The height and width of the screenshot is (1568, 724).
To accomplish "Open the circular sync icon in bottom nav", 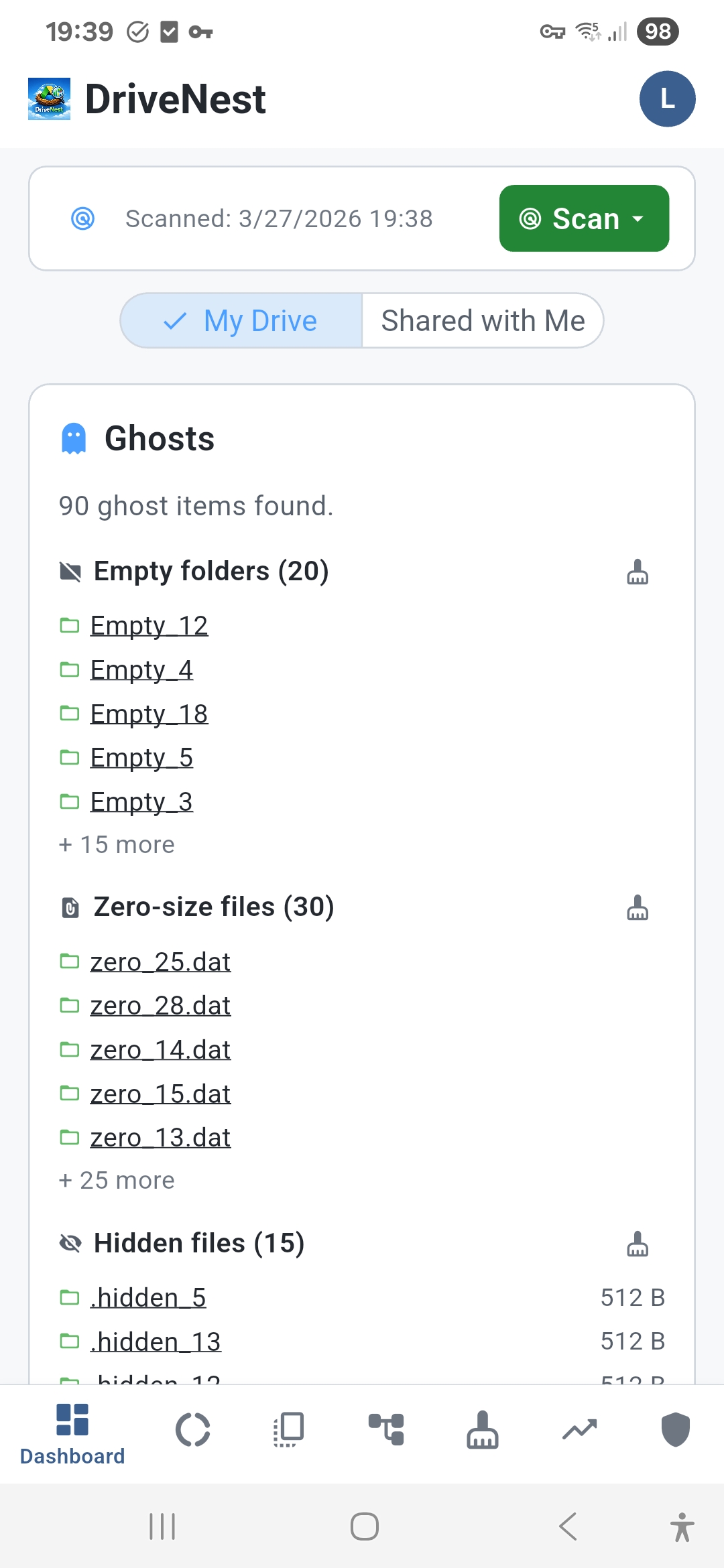I will tap(193, 1430).
